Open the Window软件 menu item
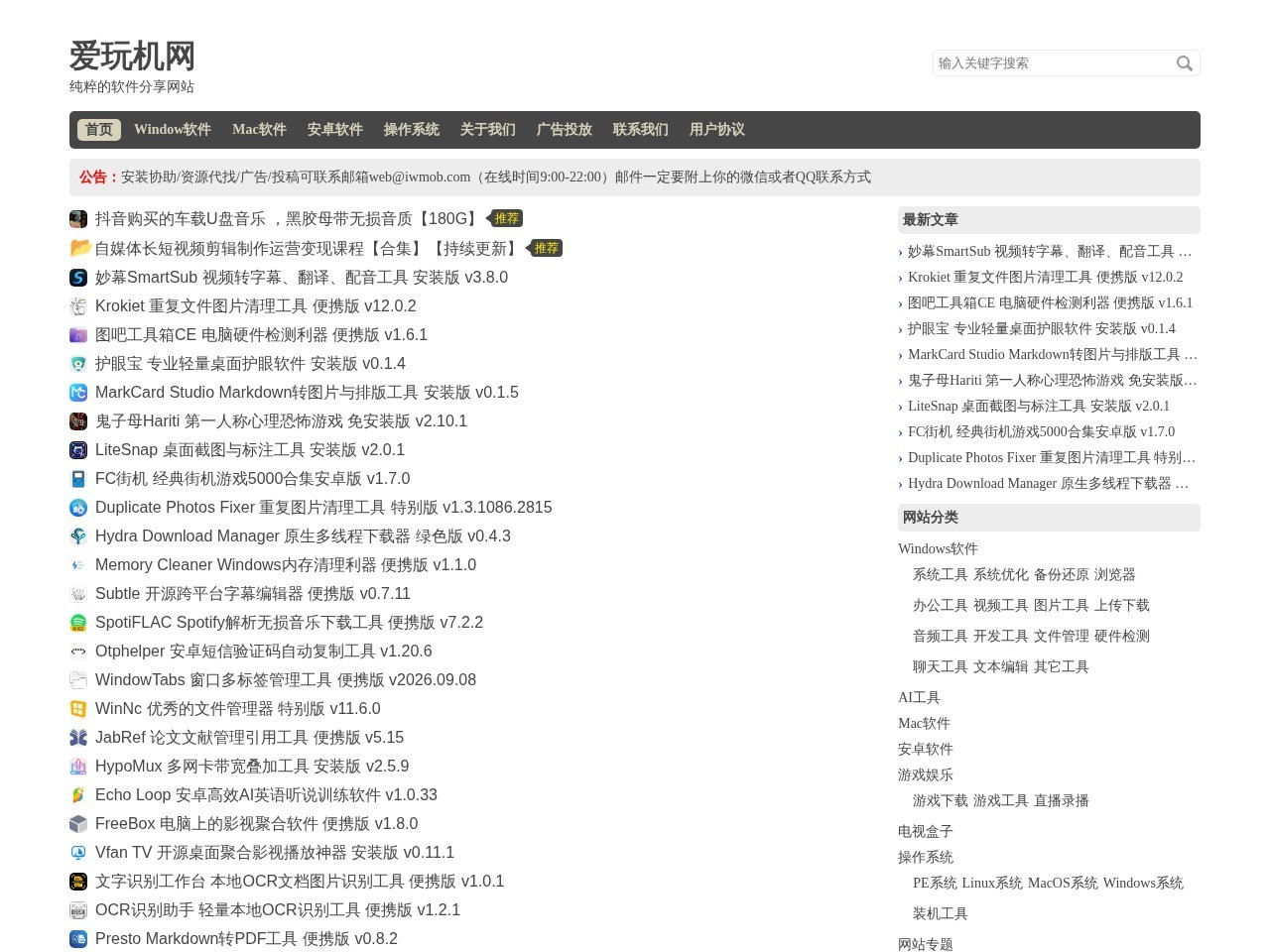Image resolution: width=1270 pixels, height=952 pixels. pyautogui.click(x=173, y=130)
